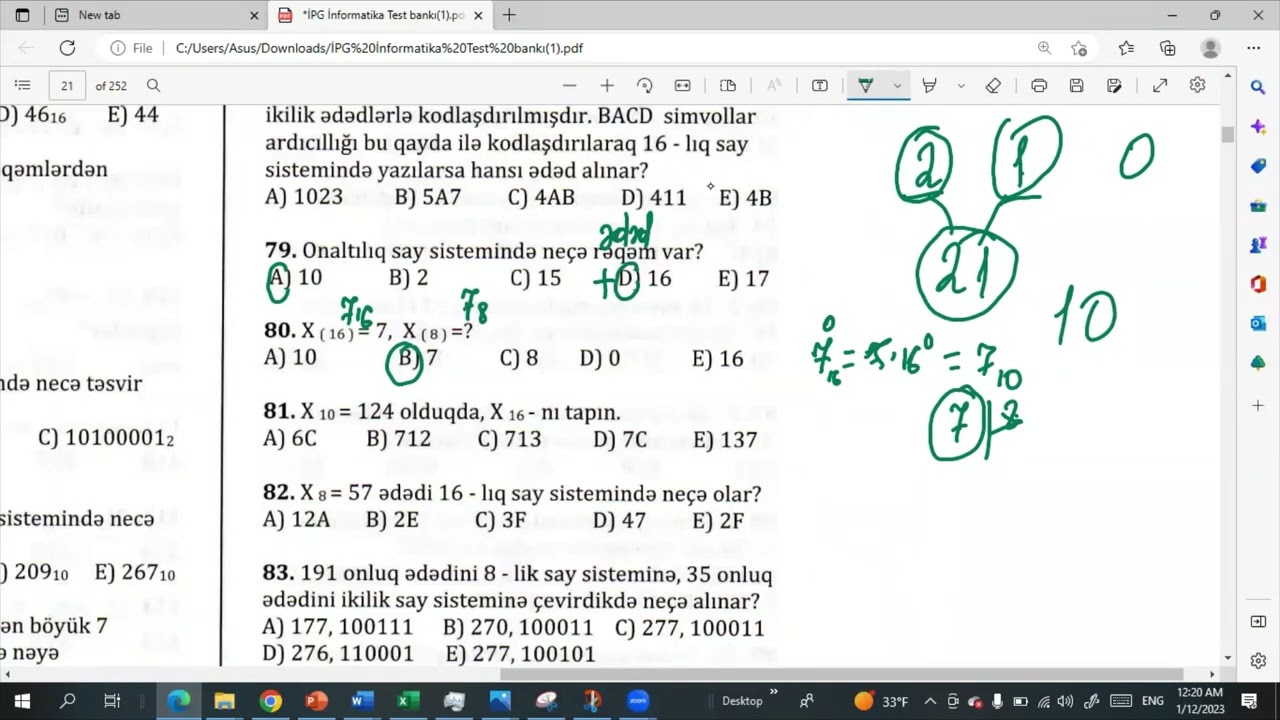Image resolution: width=1280 pixels, height=720 pixels.
Task: Open Edge sidebar search
Action: [x=1258, y=88]
